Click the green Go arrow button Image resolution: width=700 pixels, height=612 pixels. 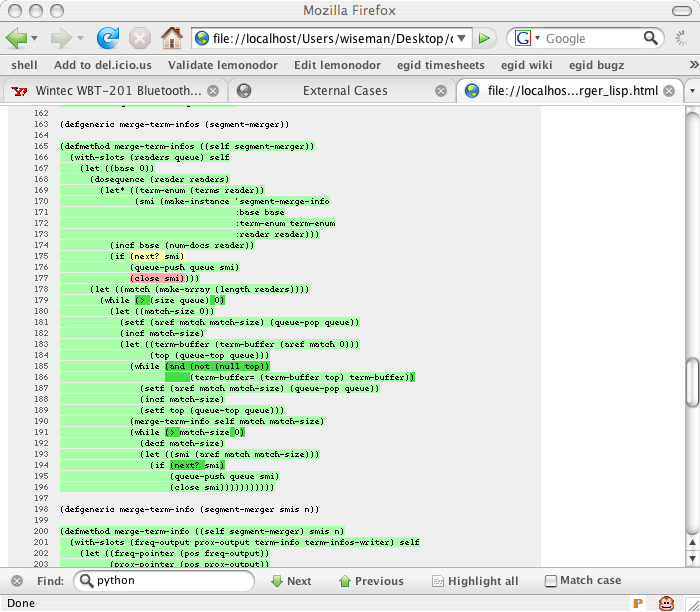coord(484,39)
